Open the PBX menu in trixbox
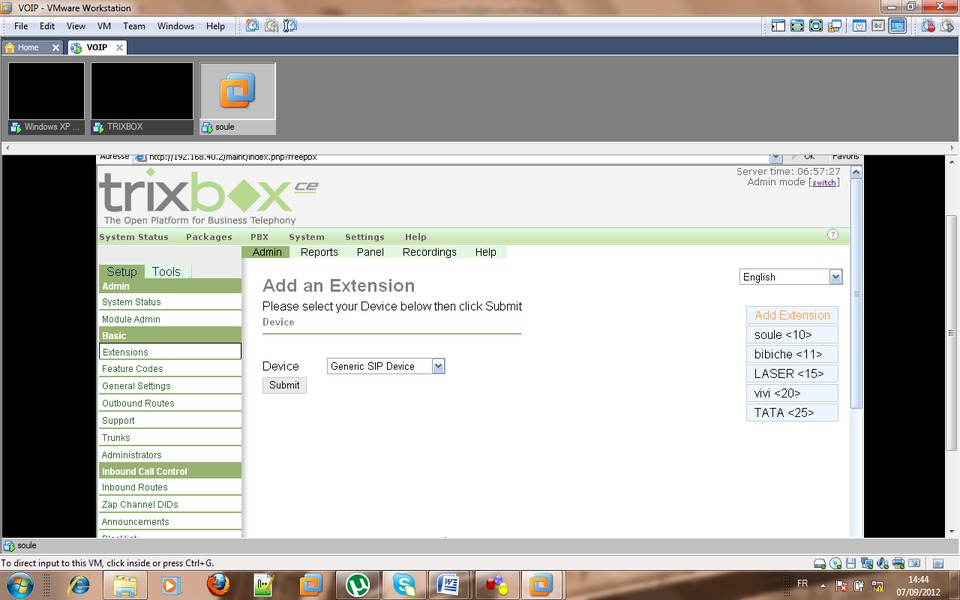 (259, 237)
